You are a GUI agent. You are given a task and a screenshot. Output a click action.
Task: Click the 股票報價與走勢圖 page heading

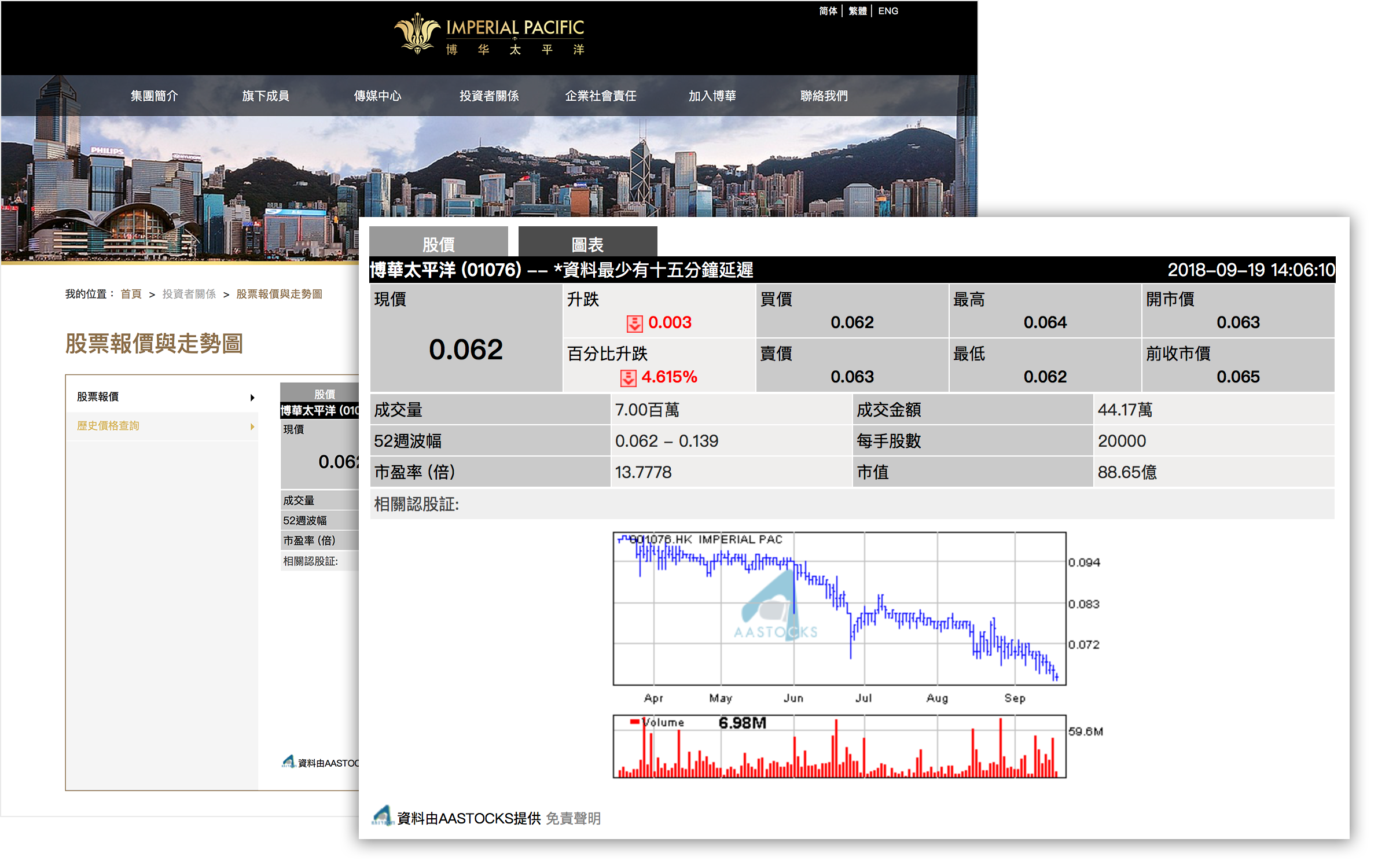[x=154, y=343]
